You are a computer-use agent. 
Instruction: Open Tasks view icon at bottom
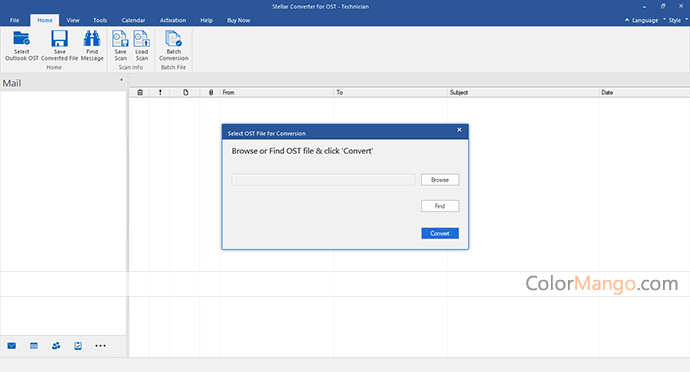pyautogui.click(x=78, y=346)
